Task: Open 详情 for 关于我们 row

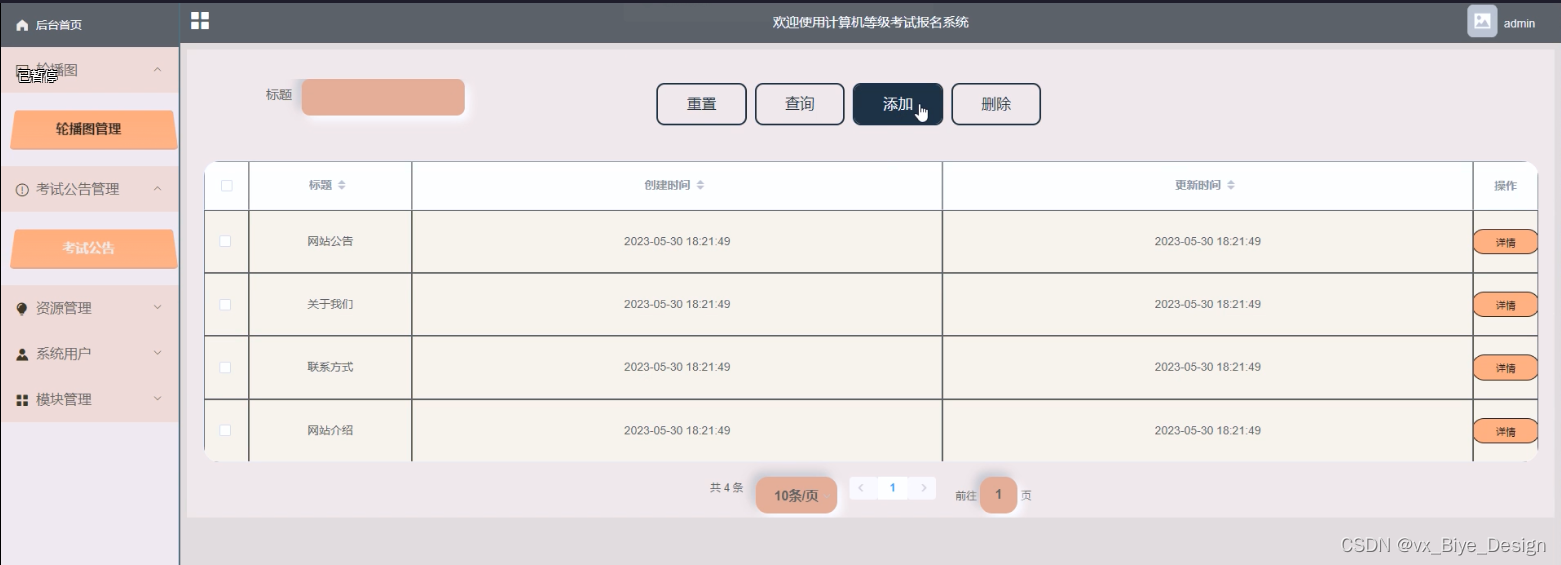Action: tap(1505, 306)
